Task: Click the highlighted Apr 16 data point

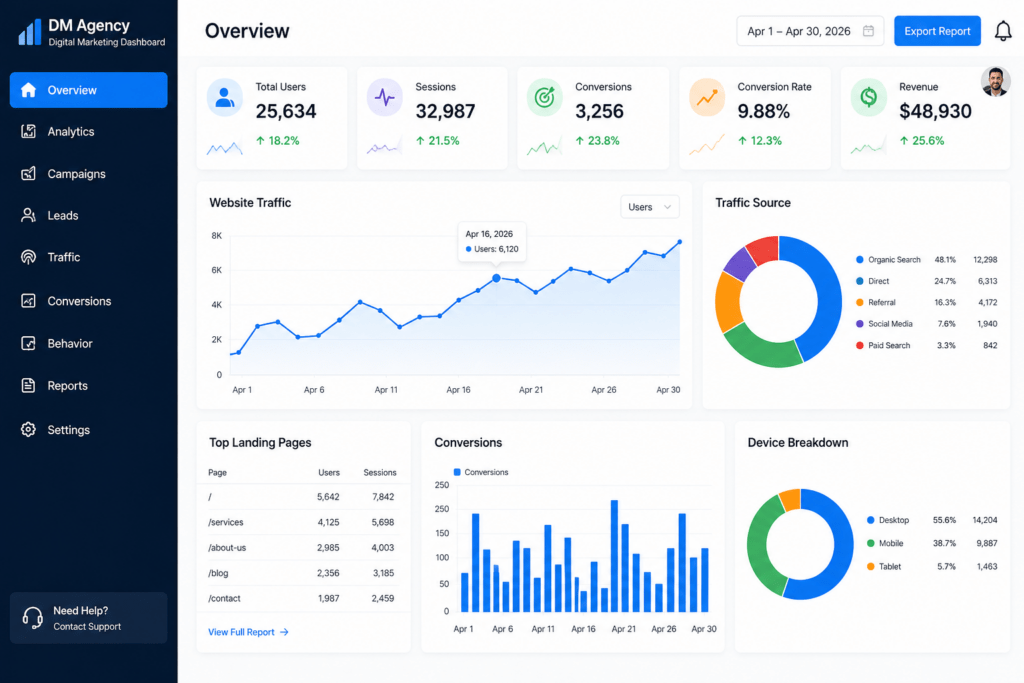Action: point(496,278)
